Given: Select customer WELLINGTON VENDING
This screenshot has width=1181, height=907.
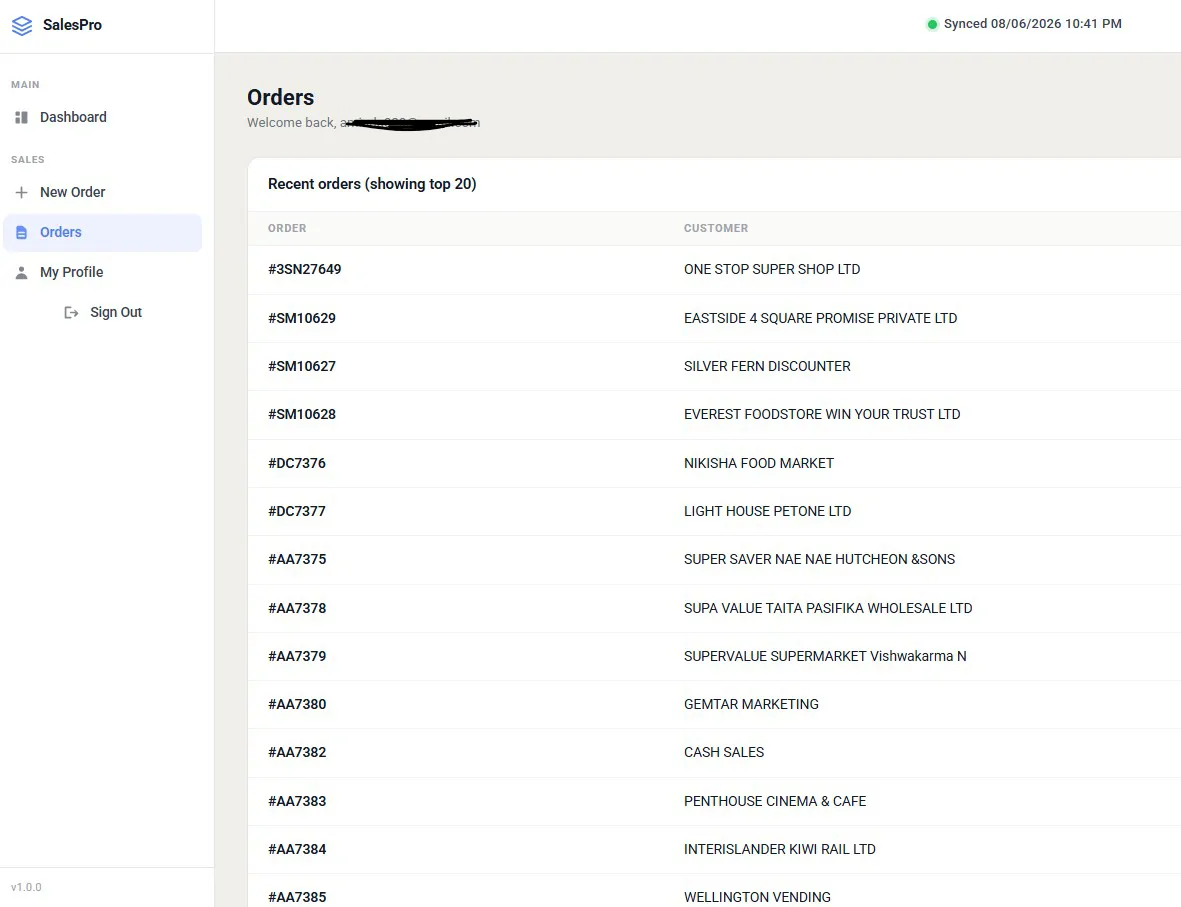Looking at the screenshot, I should [x=757, y=898].
